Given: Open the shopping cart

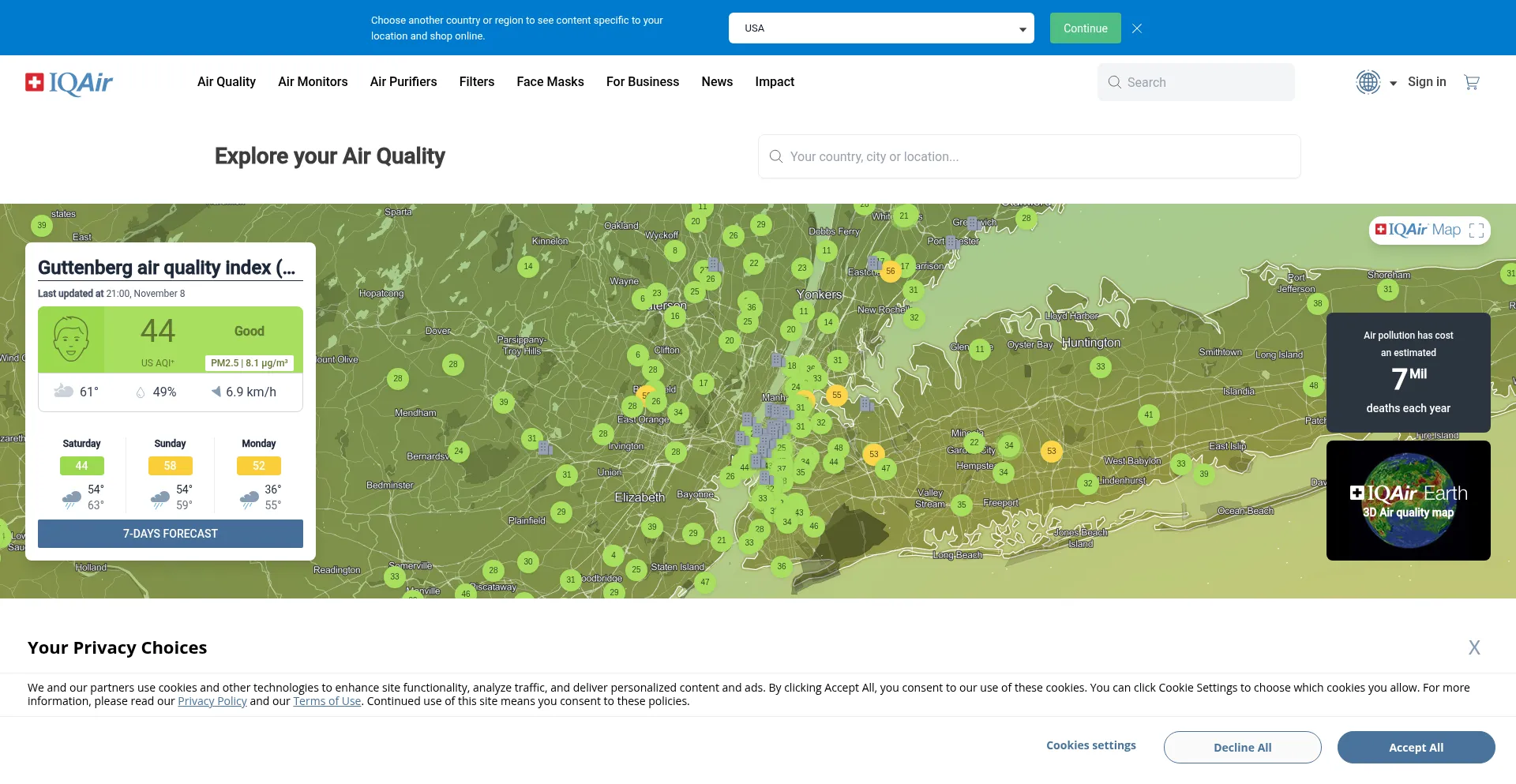Looking at the screenshot, I should pos(1471,82).
